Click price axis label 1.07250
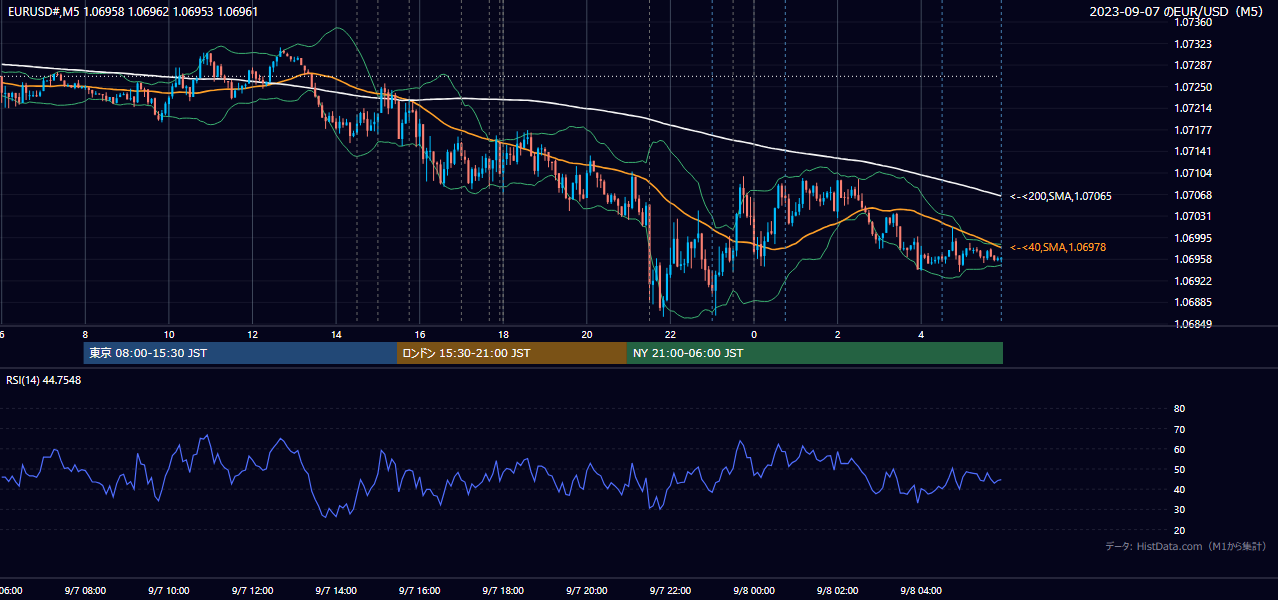This screenshot has width=1278, height=600. point(1192,88)
